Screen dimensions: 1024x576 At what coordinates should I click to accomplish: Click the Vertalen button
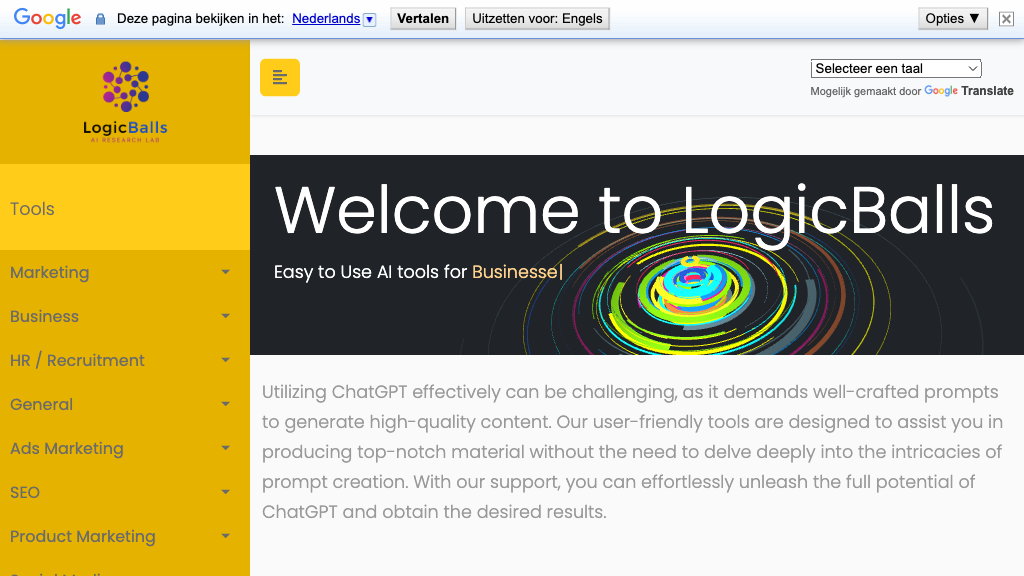point(422,17)
